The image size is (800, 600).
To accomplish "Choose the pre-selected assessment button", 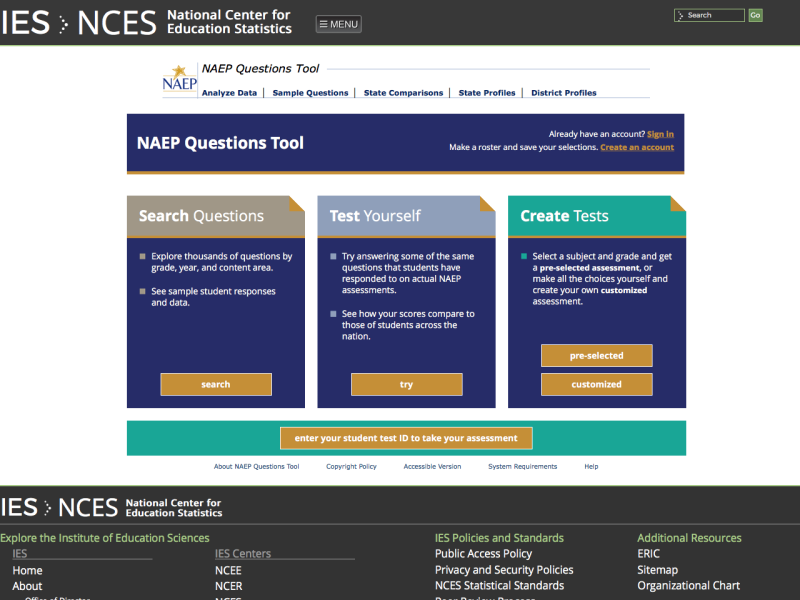I will 596,355.
